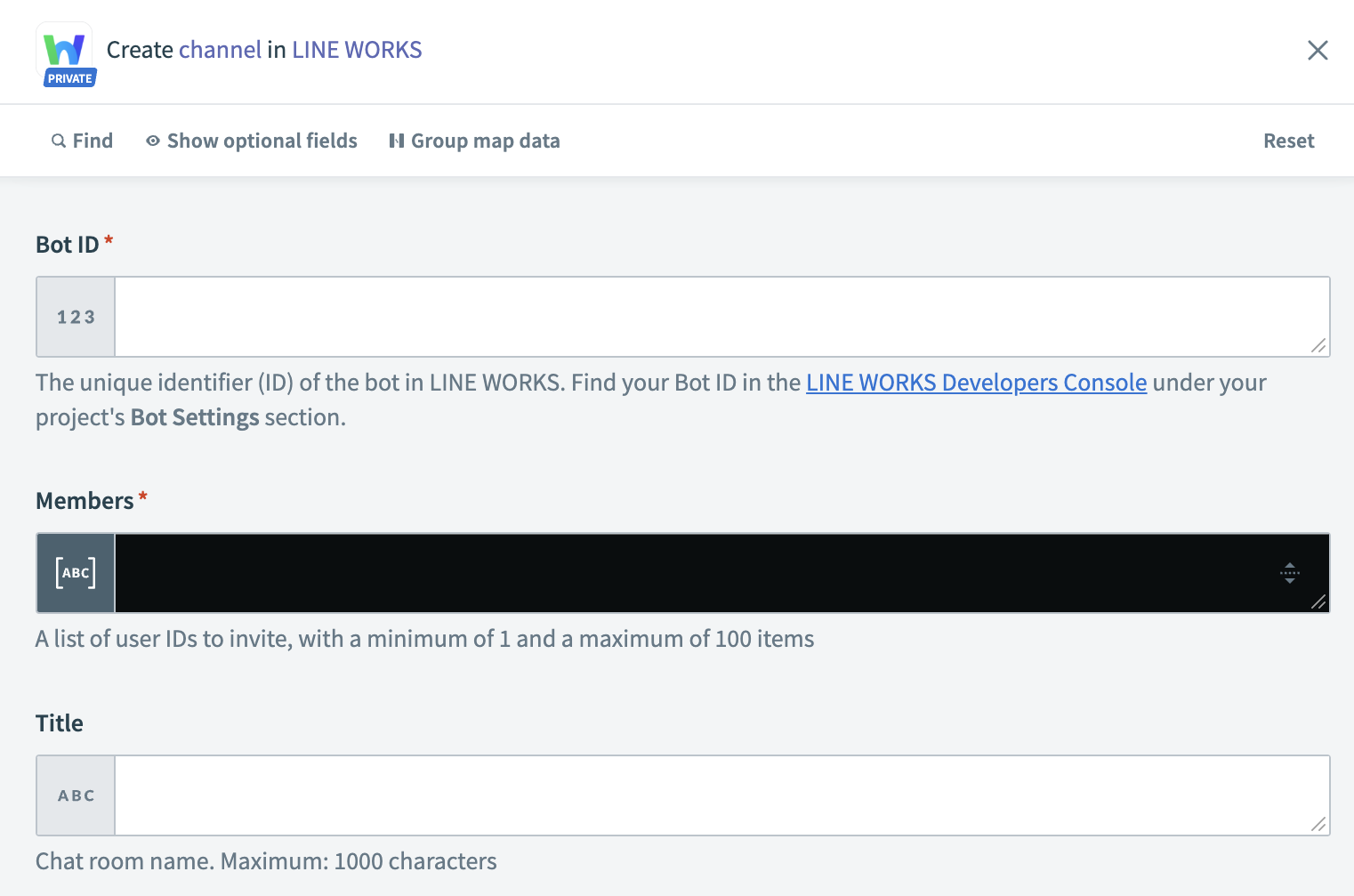Click the ABC text type icon beside Title
The width and height of the screenshot is (1354, 896).
coord(75,795)
